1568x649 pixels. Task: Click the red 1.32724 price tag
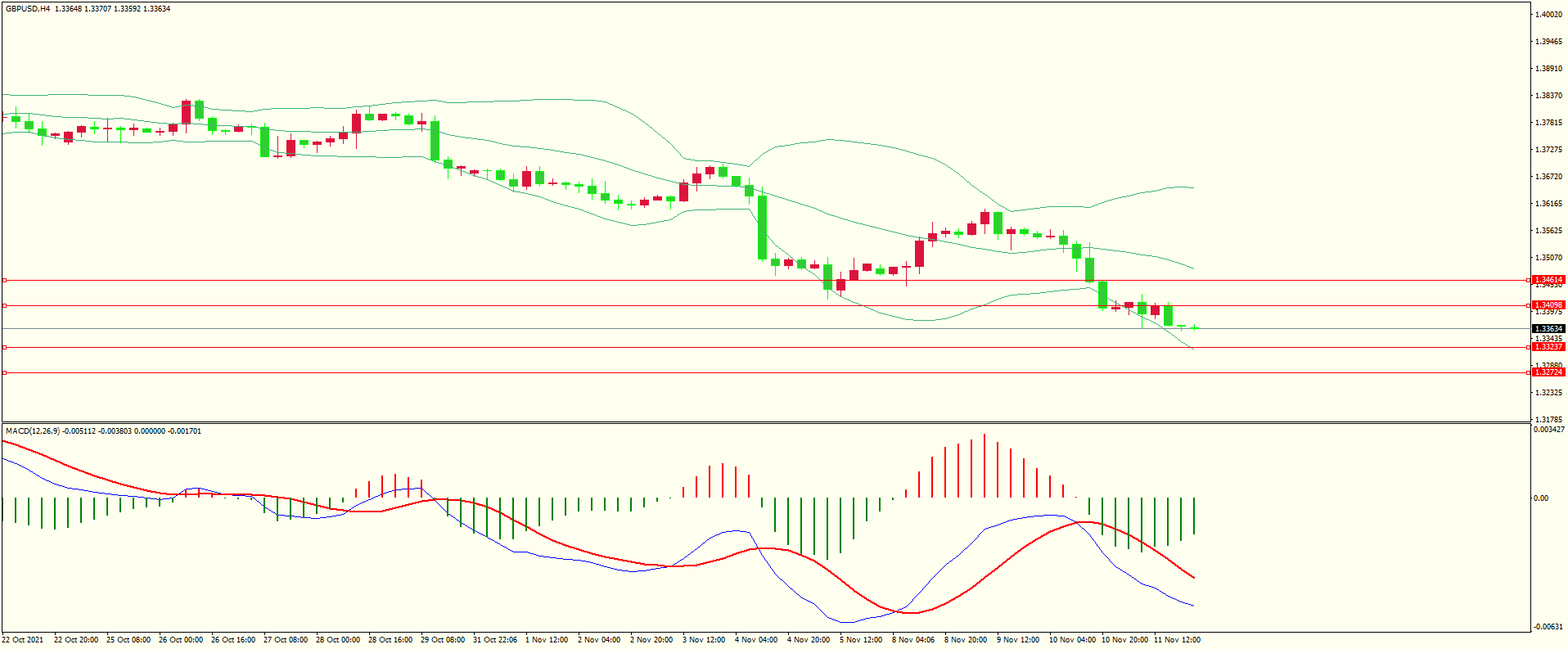(1548, 372)
